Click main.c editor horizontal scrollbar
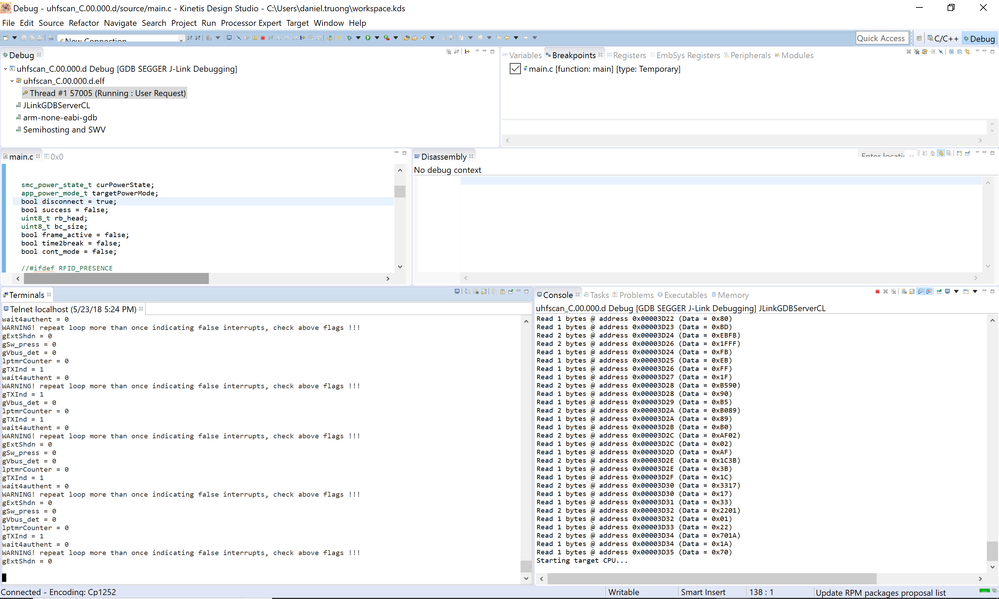Image resolution: width=999 pixels, height=599 pixels. point(116,278)
